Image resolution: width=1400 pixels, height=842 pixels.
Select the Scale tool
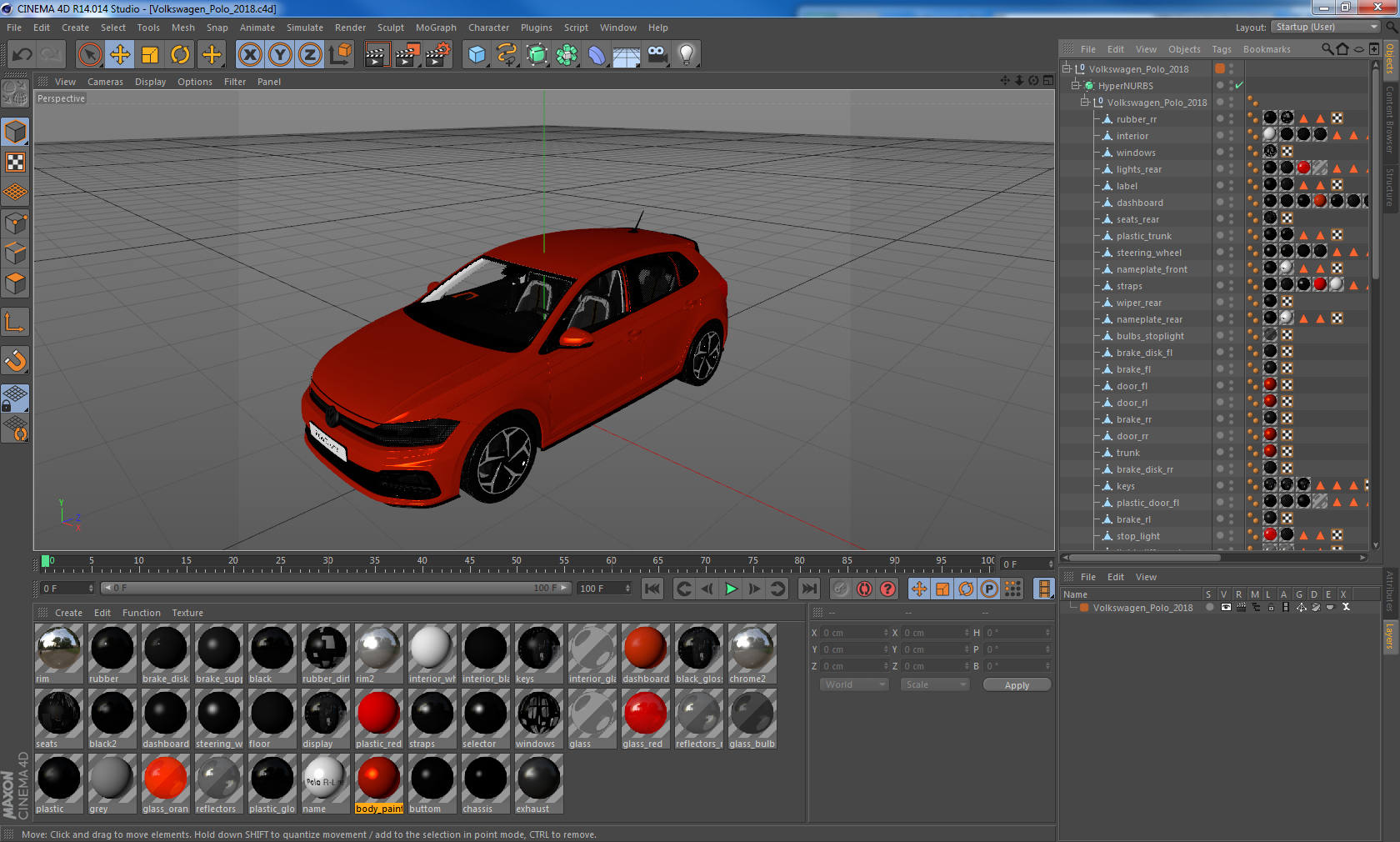150,55
